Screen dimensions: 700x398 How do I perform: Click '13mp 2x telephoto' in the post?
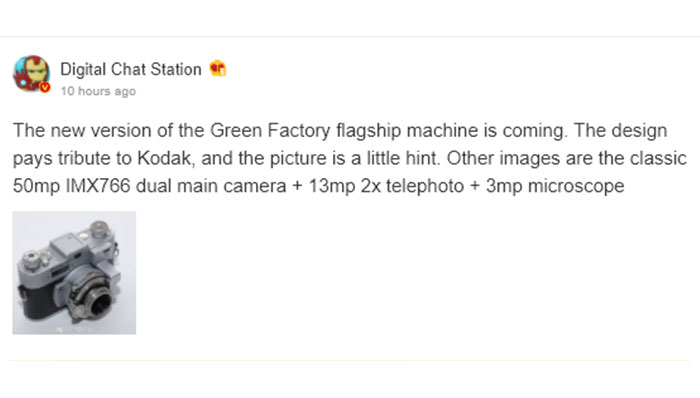(386, 187)
